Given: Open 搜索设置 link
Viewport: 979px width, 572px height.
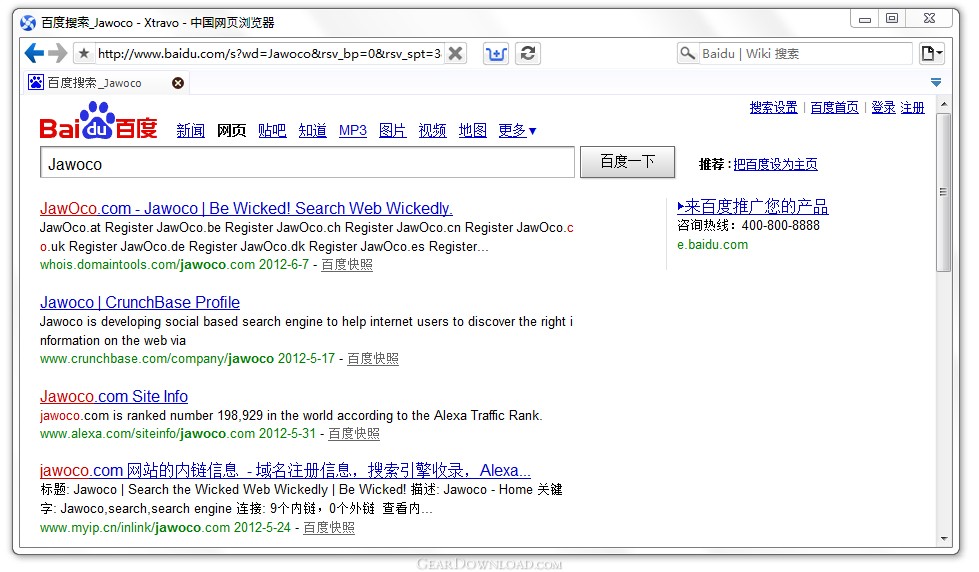Looking at the screenshot, I should [x=774, y=107].
